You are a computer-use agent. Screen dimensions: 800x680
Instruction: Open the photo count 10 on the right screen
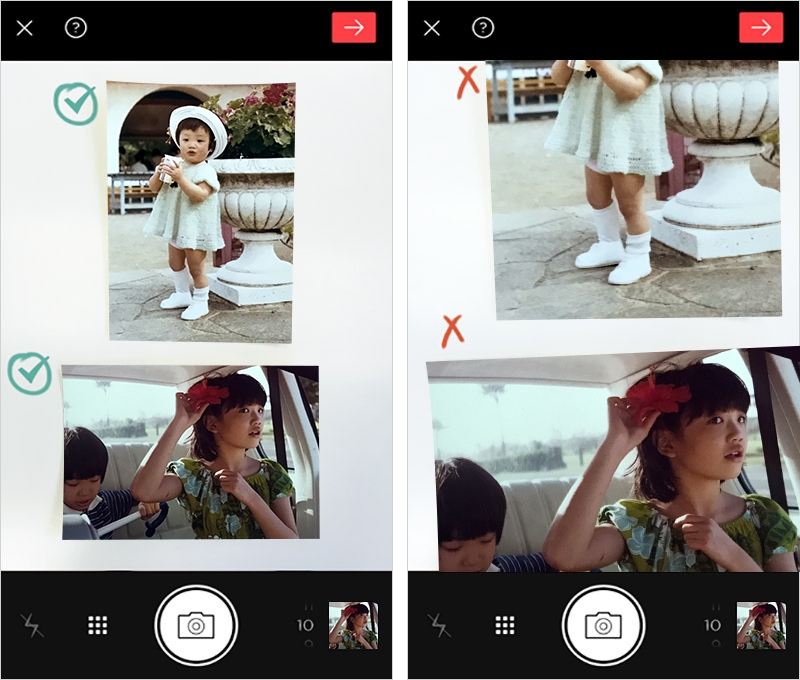pos(712,625)
